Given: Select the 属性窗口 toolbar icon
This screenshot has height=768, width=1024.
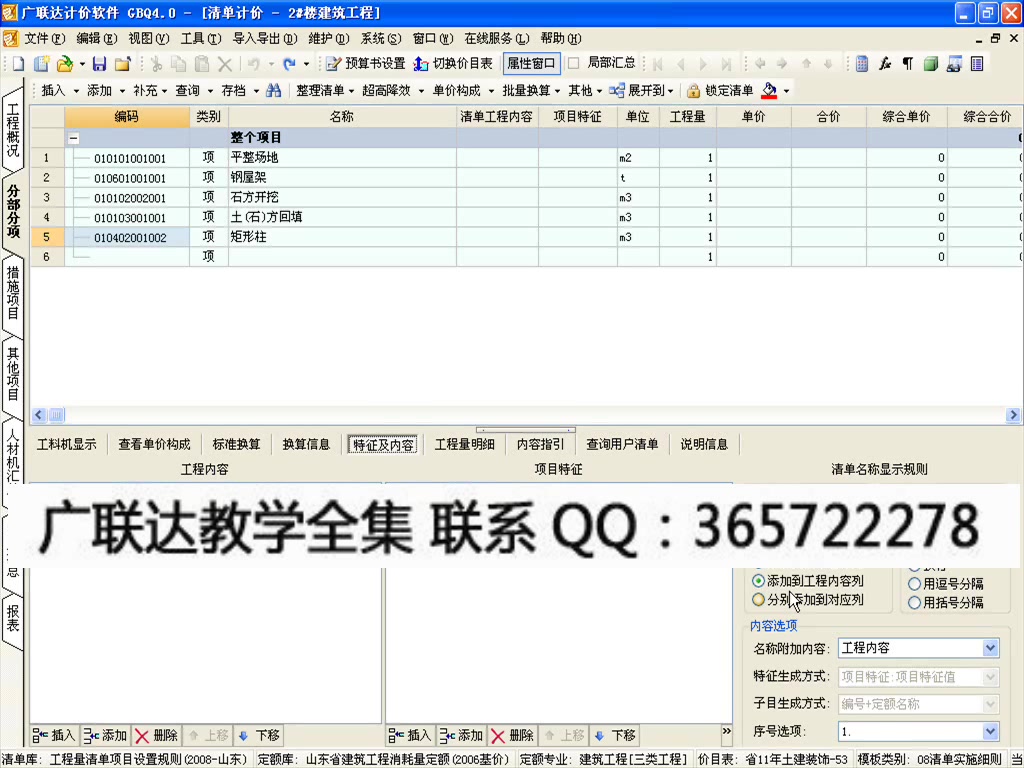Looking at the screenshot, I should (530, 62).
